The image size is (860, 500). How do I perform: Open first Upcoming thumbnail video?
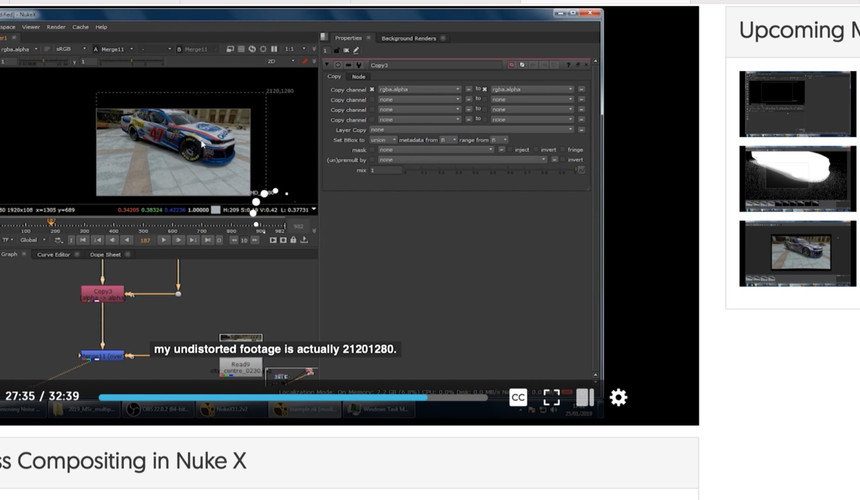point(797,104)
